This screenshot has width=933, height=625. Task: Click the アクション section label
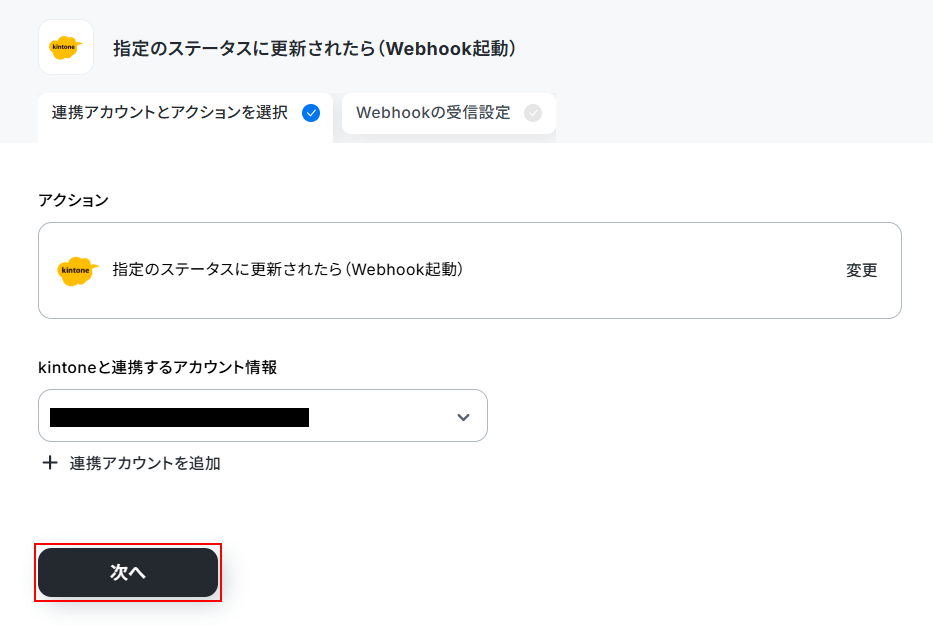coord(73,200)
